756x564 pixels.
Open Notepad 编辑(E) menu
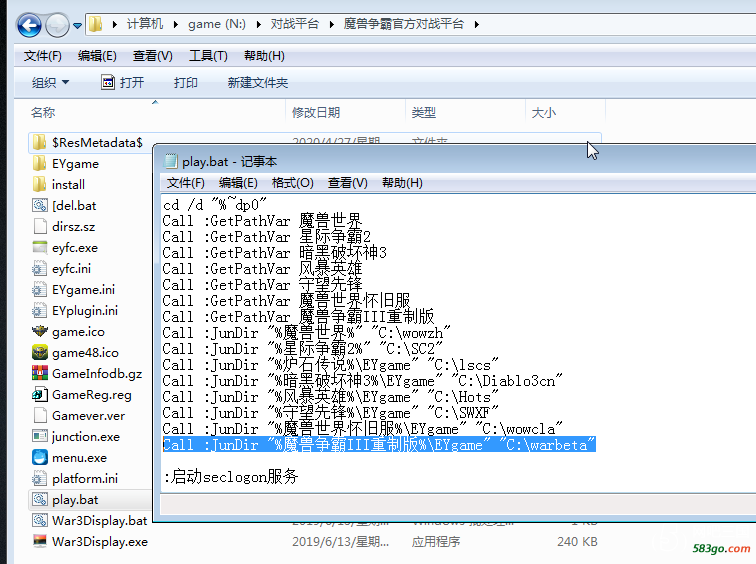pos(238,183)
